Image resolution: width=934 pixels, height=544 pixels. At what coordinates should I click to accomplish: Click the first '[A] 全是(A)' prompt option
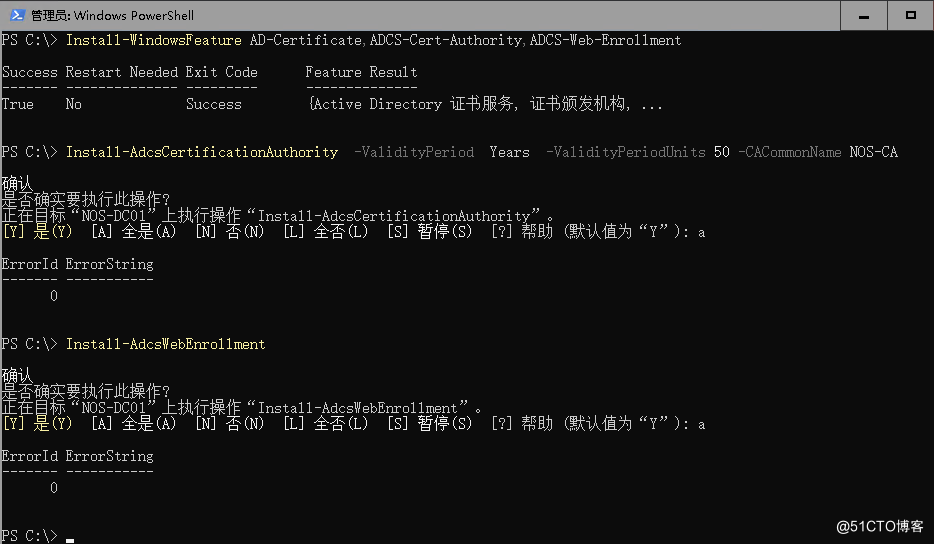point(133,232)
